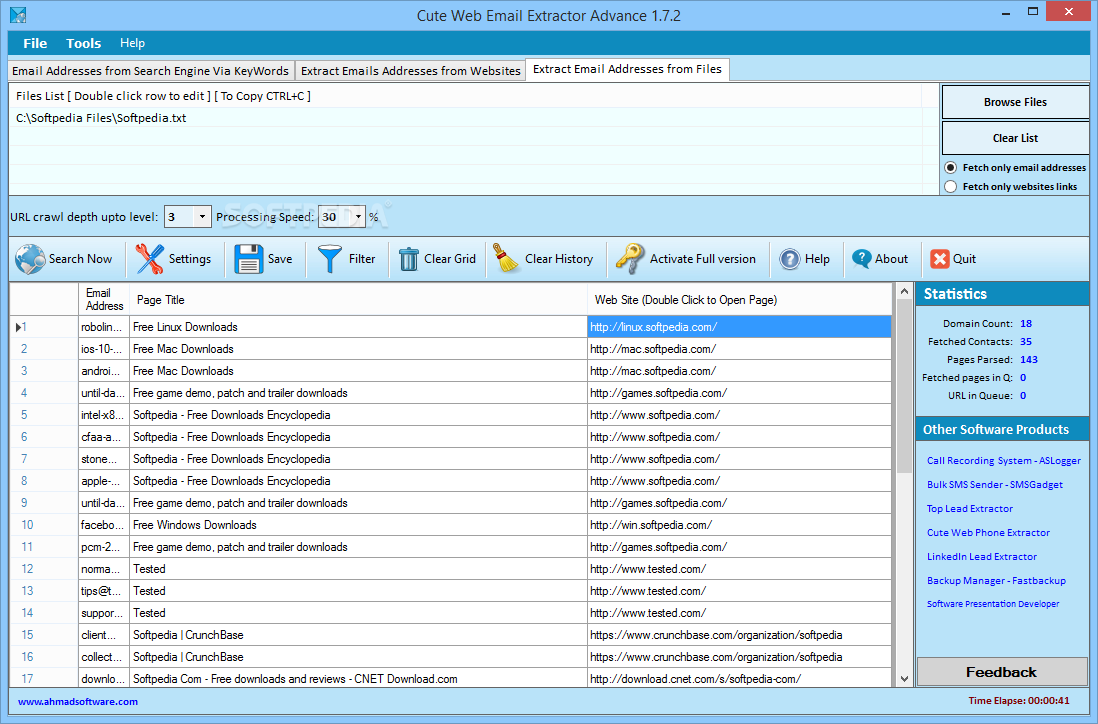Switch to Email Addresses from Search Engine tab

click(151, 71)
